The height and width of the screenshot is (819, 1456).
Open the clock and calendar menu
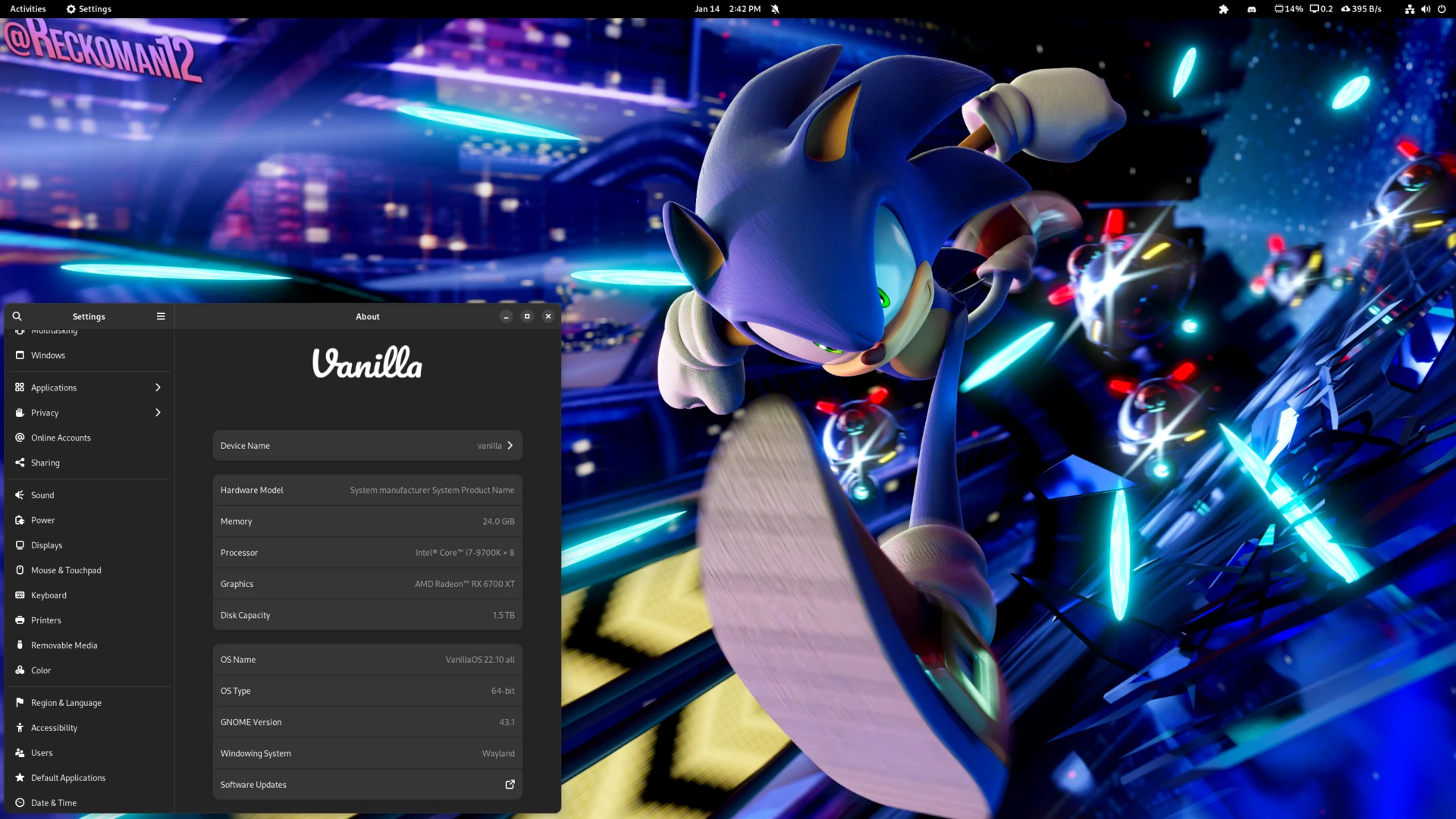[727, 9]
